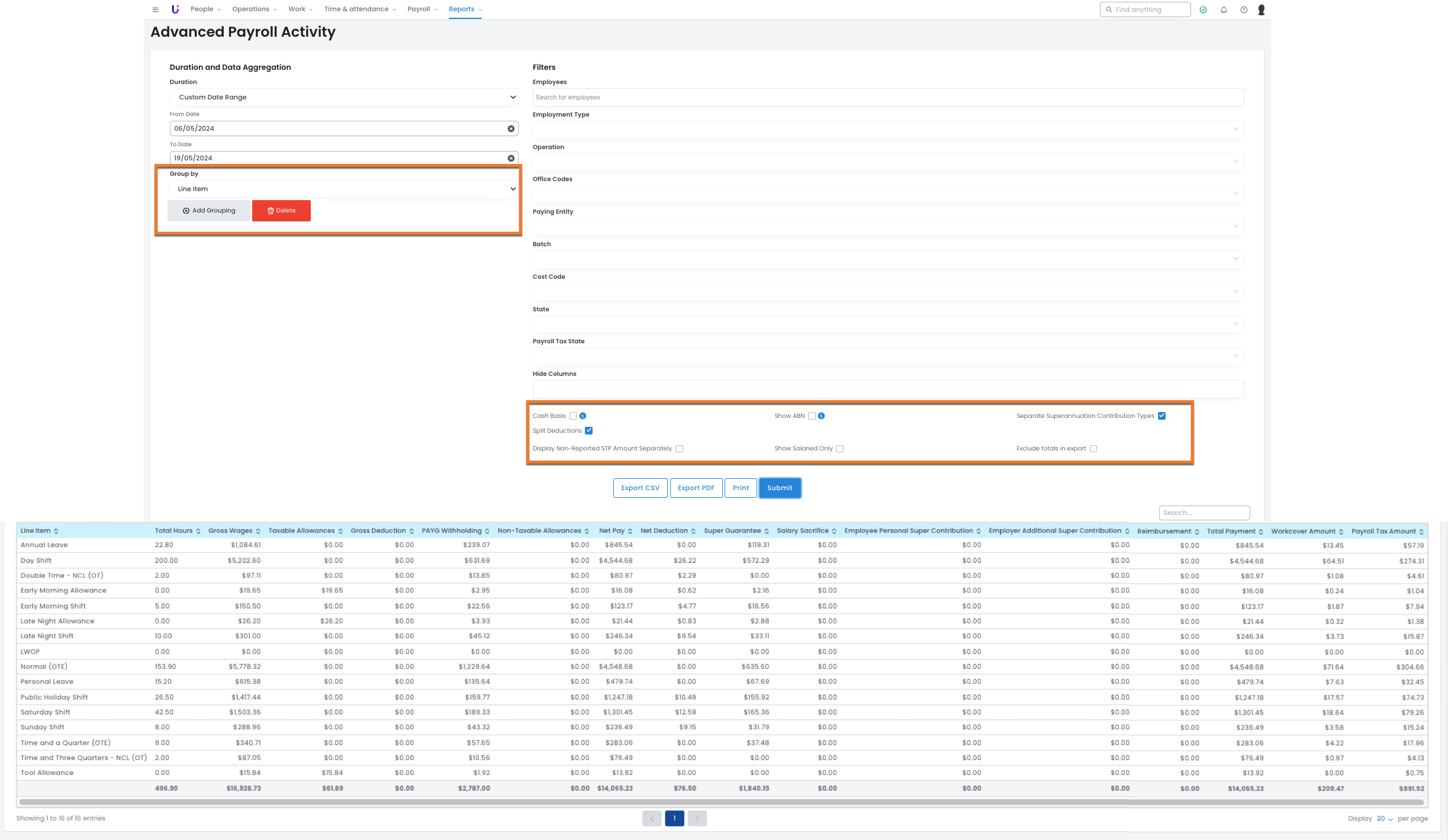Open the Employment Type dropdown

(x=888, y=129)
